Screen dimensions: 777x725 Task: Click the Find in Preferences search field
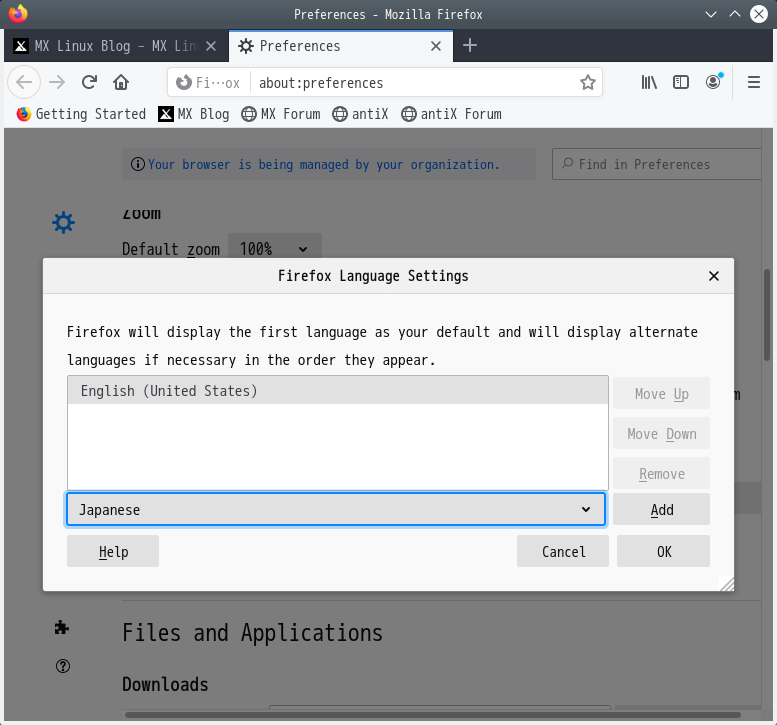657,164
